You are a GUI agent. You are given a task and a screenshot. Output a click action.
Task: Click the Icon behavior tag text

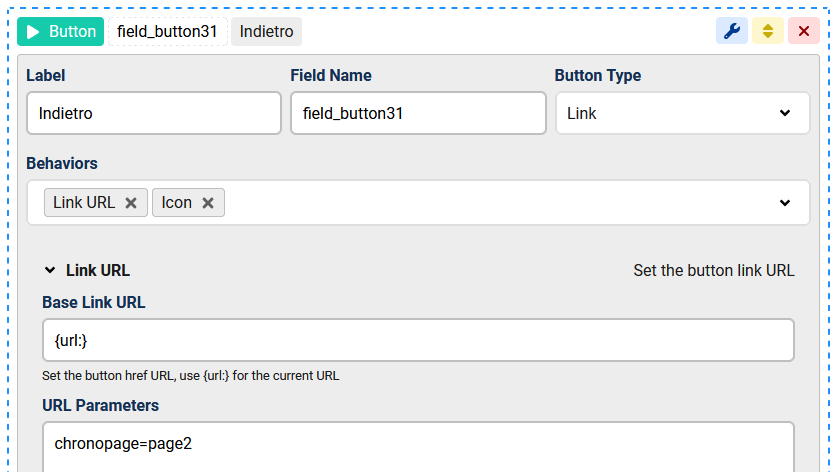176,203
